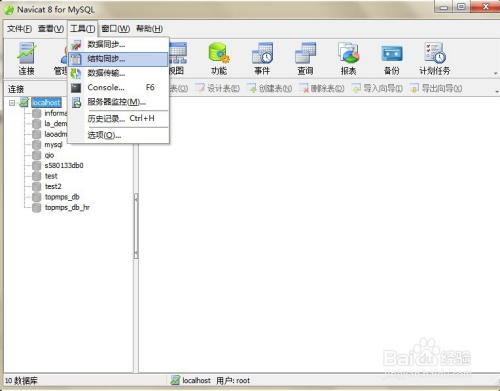Open Console... from Tools menu
The width and height of the screenshot is (500, 391).
click(118, 88)
